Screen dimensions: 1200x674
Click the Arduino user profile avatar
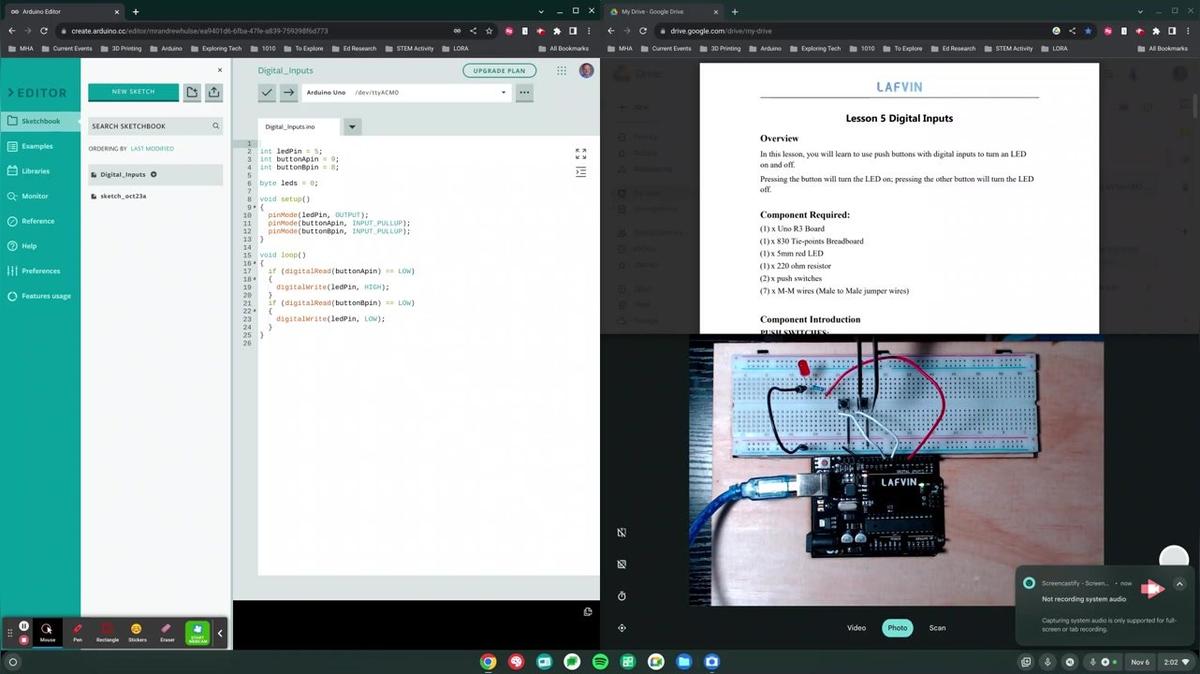pyautogui.click(x=586, y=71)
